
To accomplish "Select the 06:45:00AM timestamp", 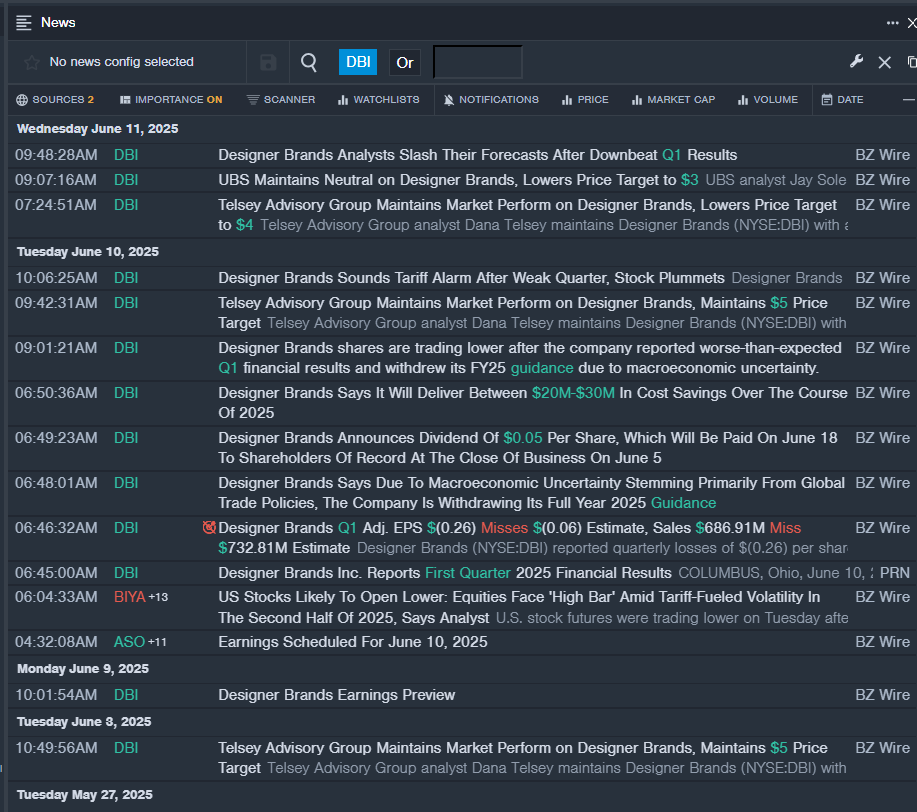I will pyautogui.click(x=56, y=573).
